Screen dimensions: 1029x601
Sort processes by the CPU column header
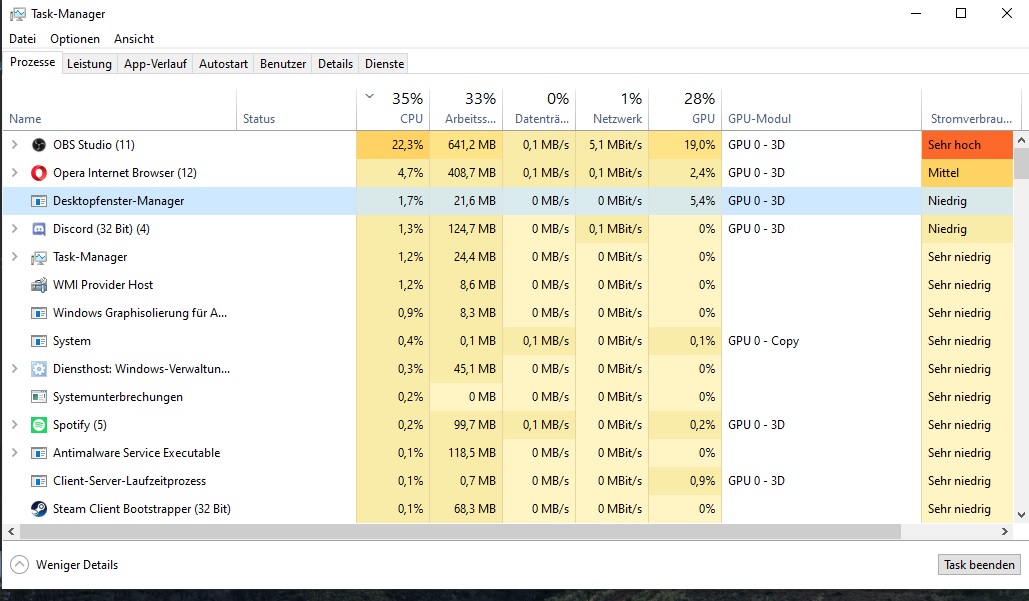coord(410,118)
